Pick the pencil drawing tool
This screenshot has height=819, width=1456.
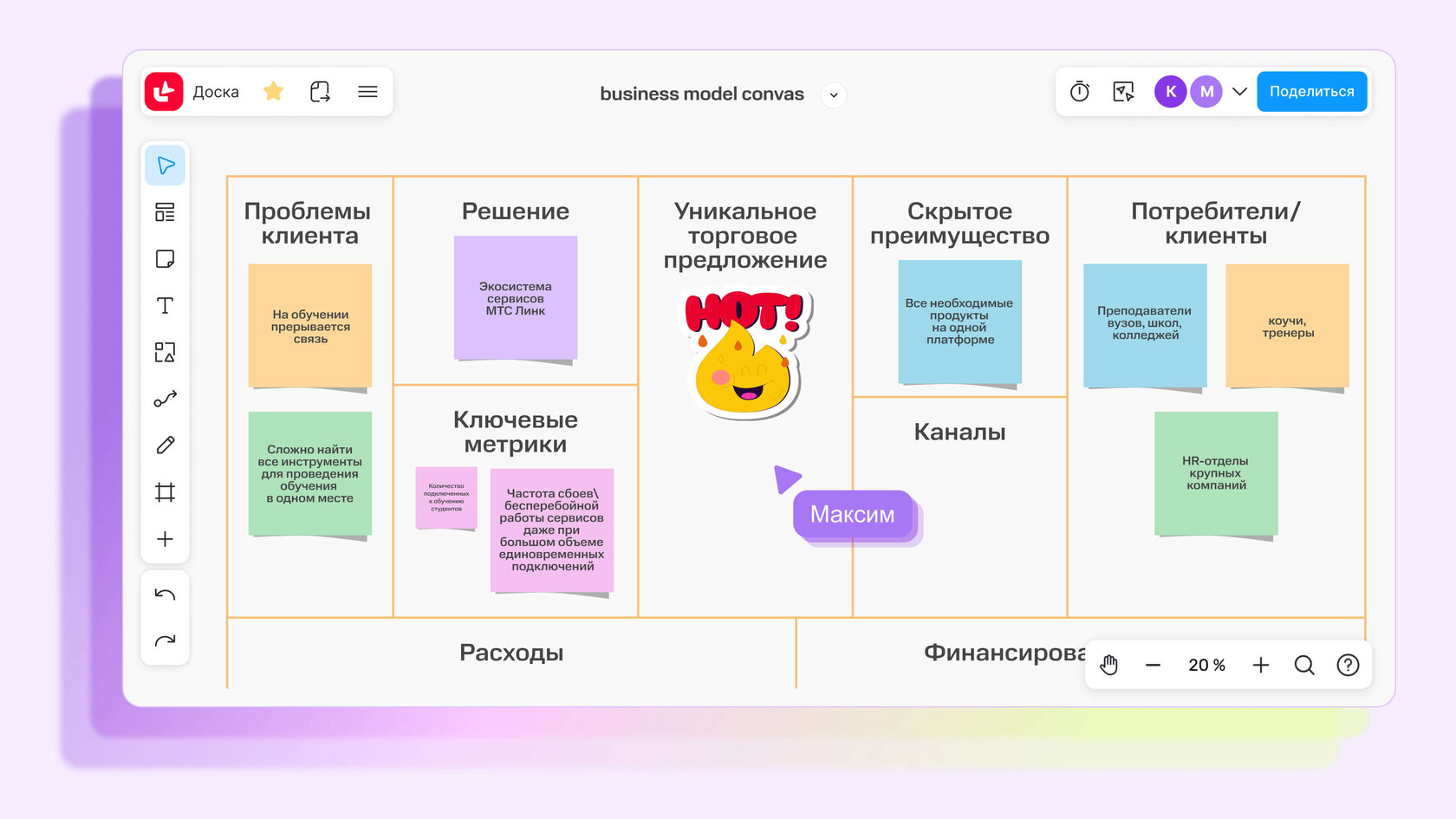(x=165, y=445)
